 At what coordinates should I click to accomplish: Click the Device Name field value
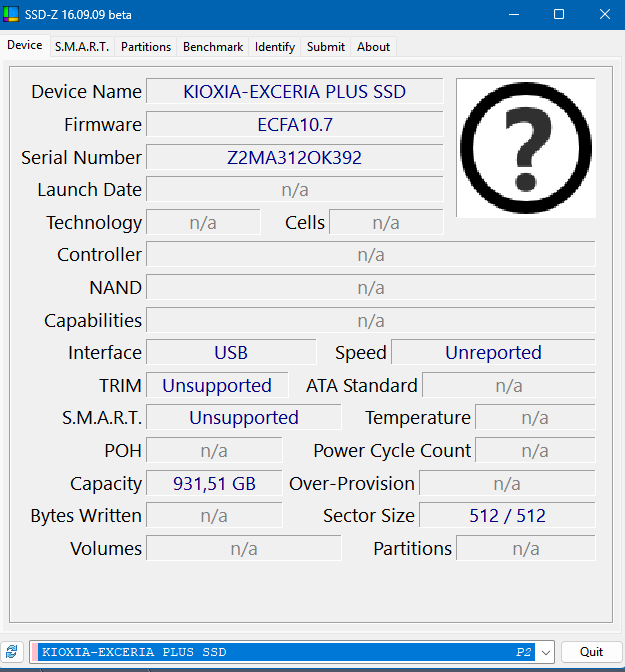(294, 91)
